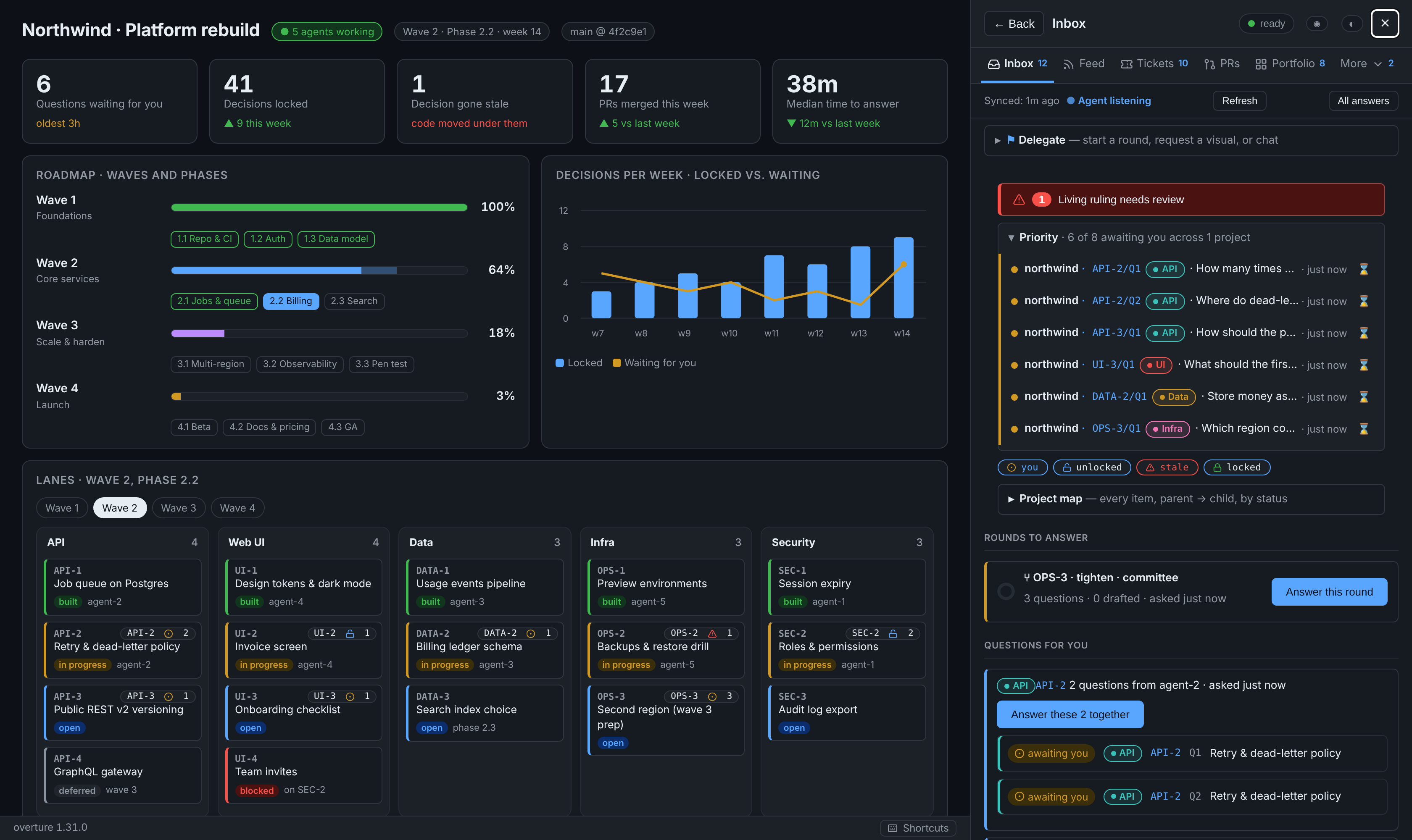Click hourglass icon on API-2/Q1 row
The width and height of the screenshot is (1412, 840).
pyautogui.click(x=1363, y=269)
